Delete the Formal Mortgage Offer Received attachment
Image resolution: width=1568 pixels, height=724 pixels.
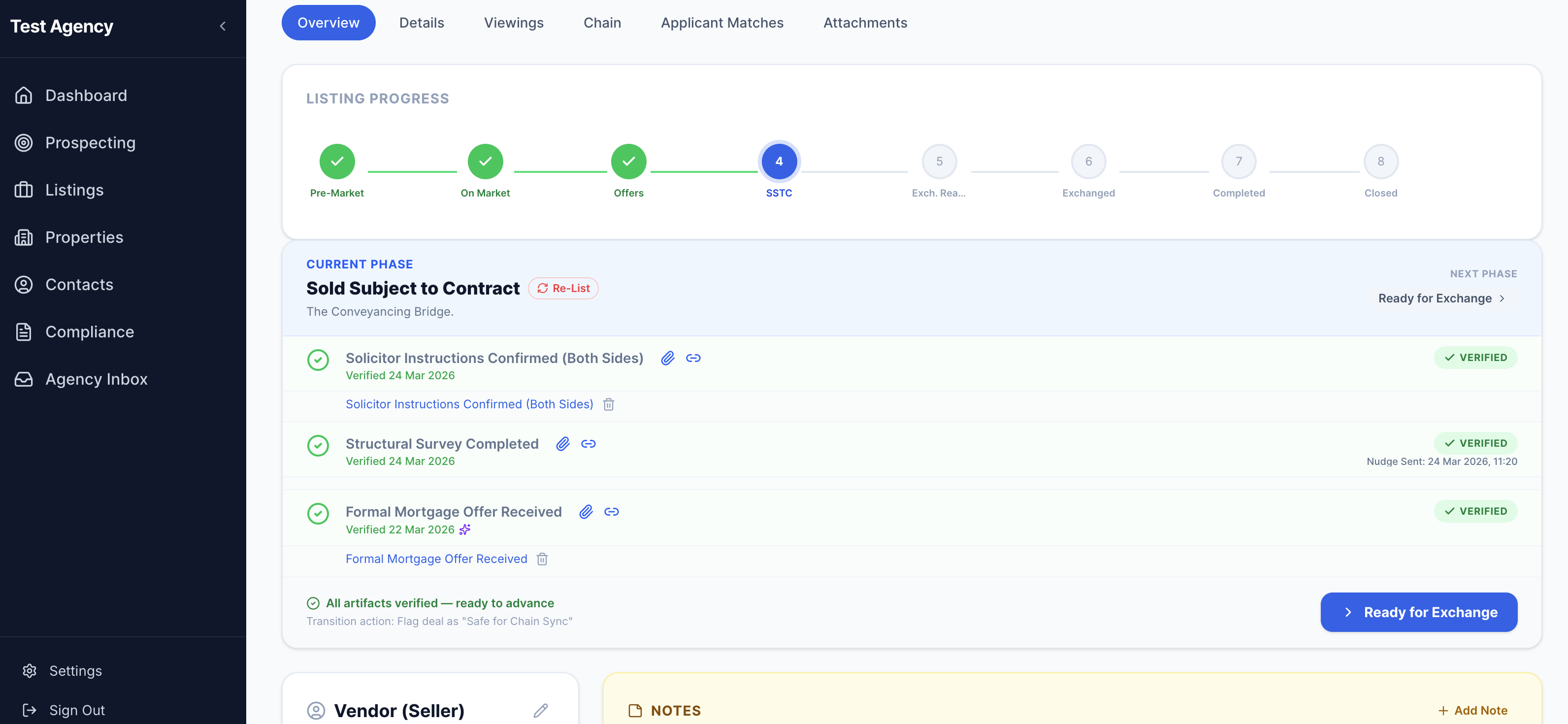[x=542, y=559]
